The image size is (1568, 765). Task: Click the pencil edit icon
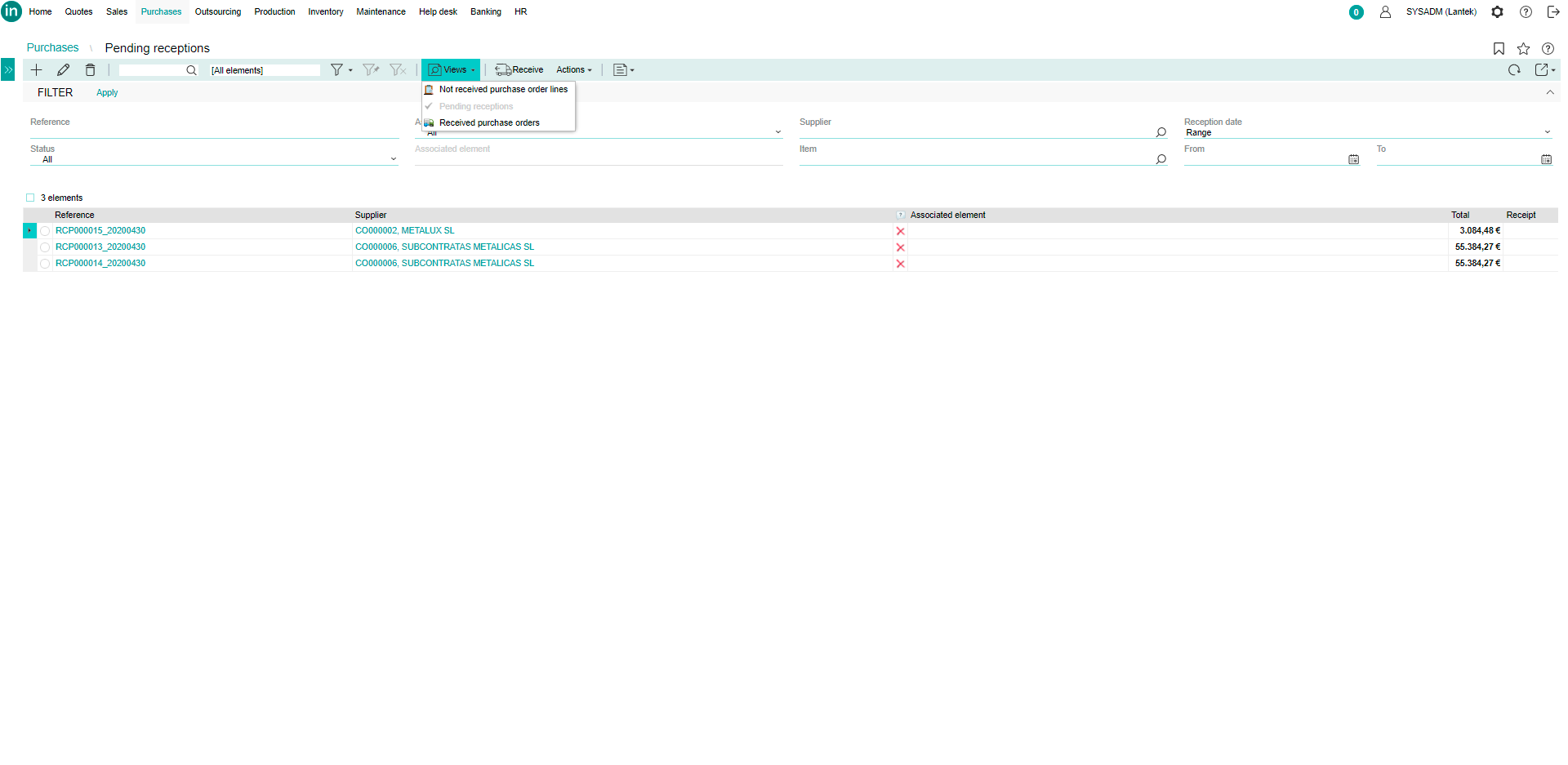pyautogui.click(x=63, y=70)
